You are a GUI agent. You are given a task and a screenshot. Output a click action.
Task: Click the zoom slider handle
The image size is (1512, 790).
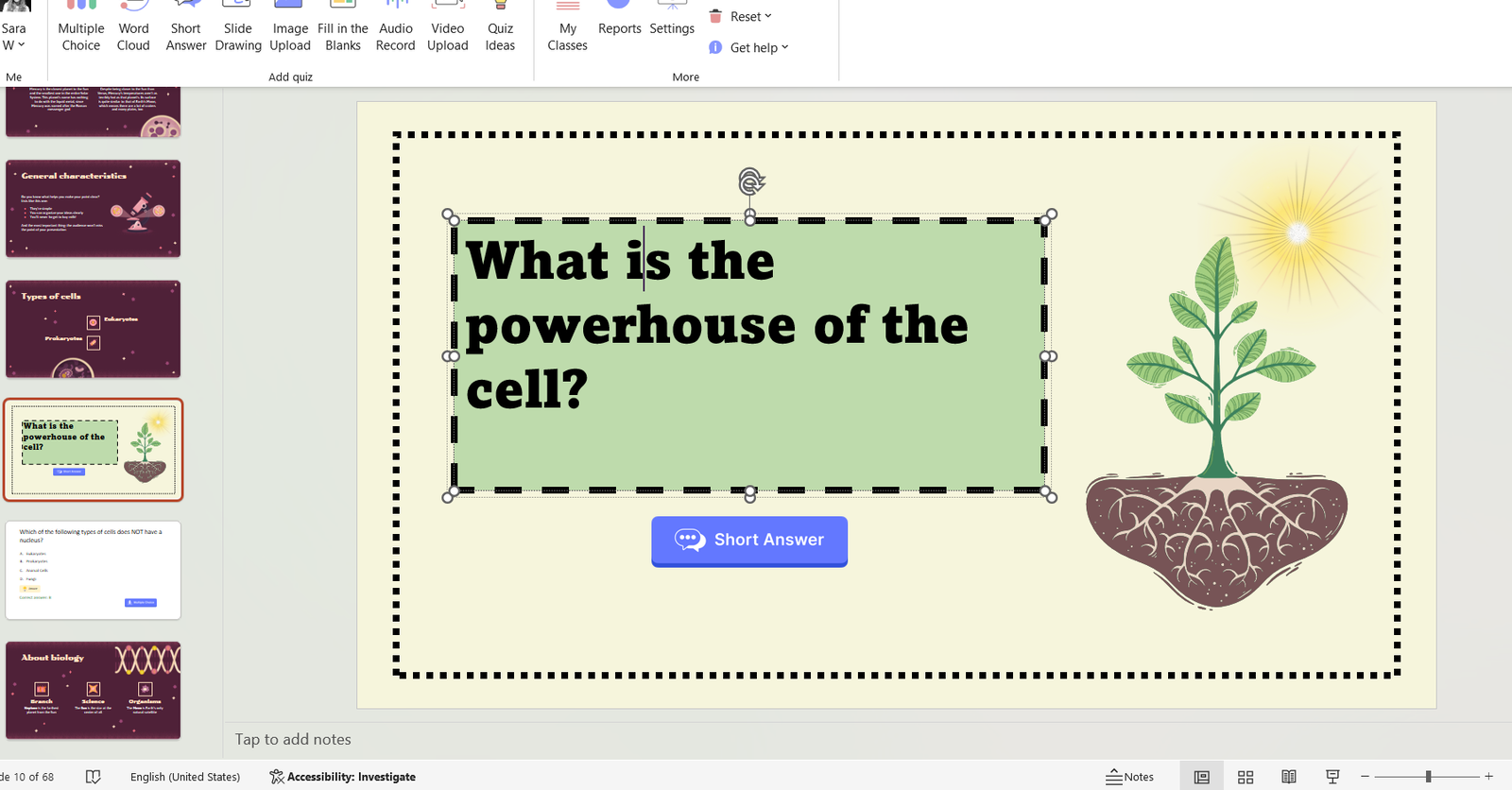click(1428, 777)
